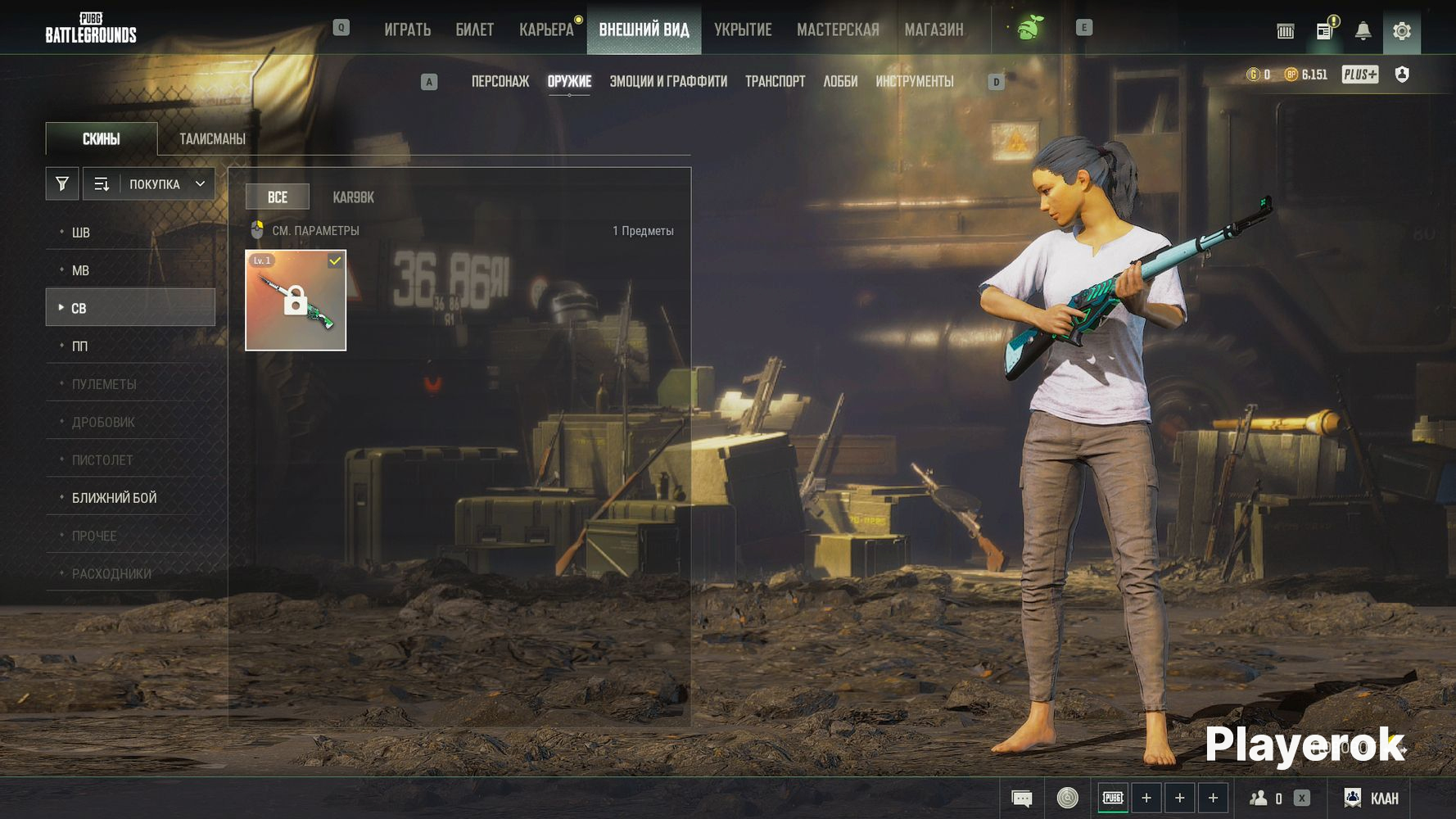Click the third empty squad slot plus
Screen dimensions: 1456x819
1214,798
